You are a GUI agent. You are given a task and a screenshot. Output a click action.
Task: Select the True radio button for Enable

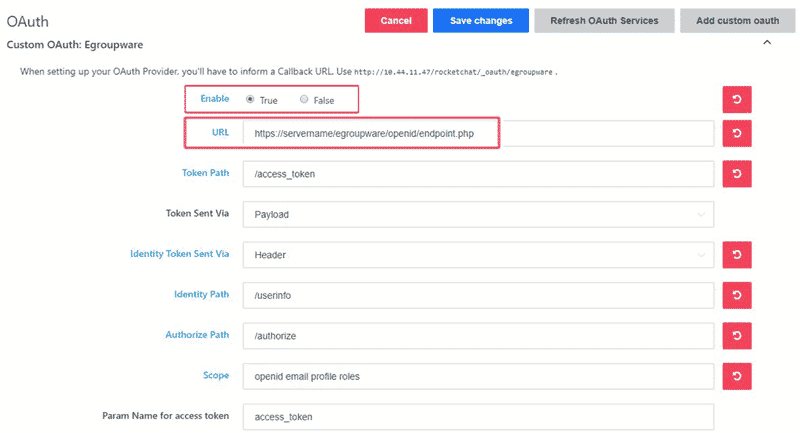pyautogui.click(x=250, y=99)
